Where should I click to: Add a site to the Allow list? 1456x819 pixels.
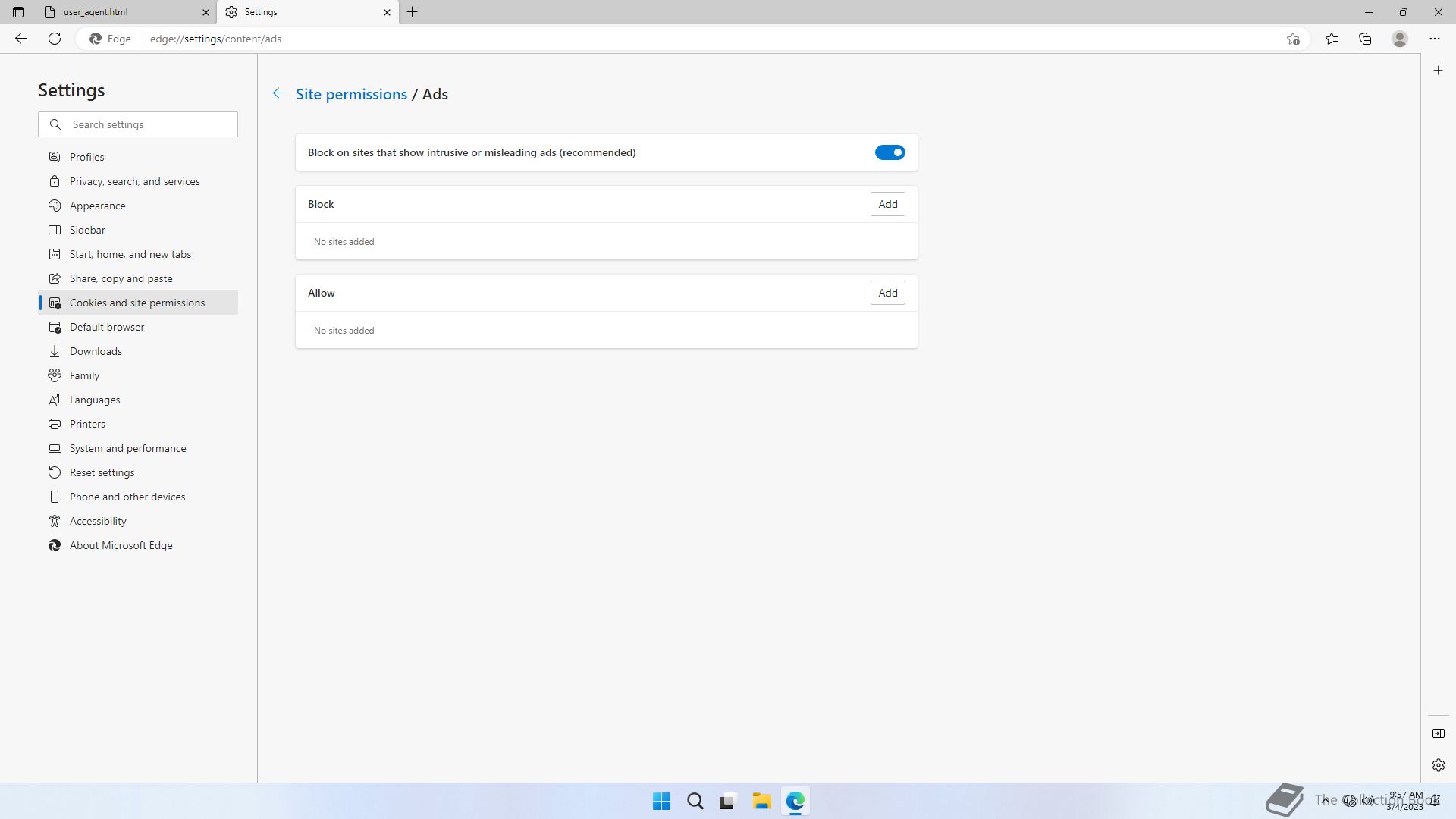(887, 293)
